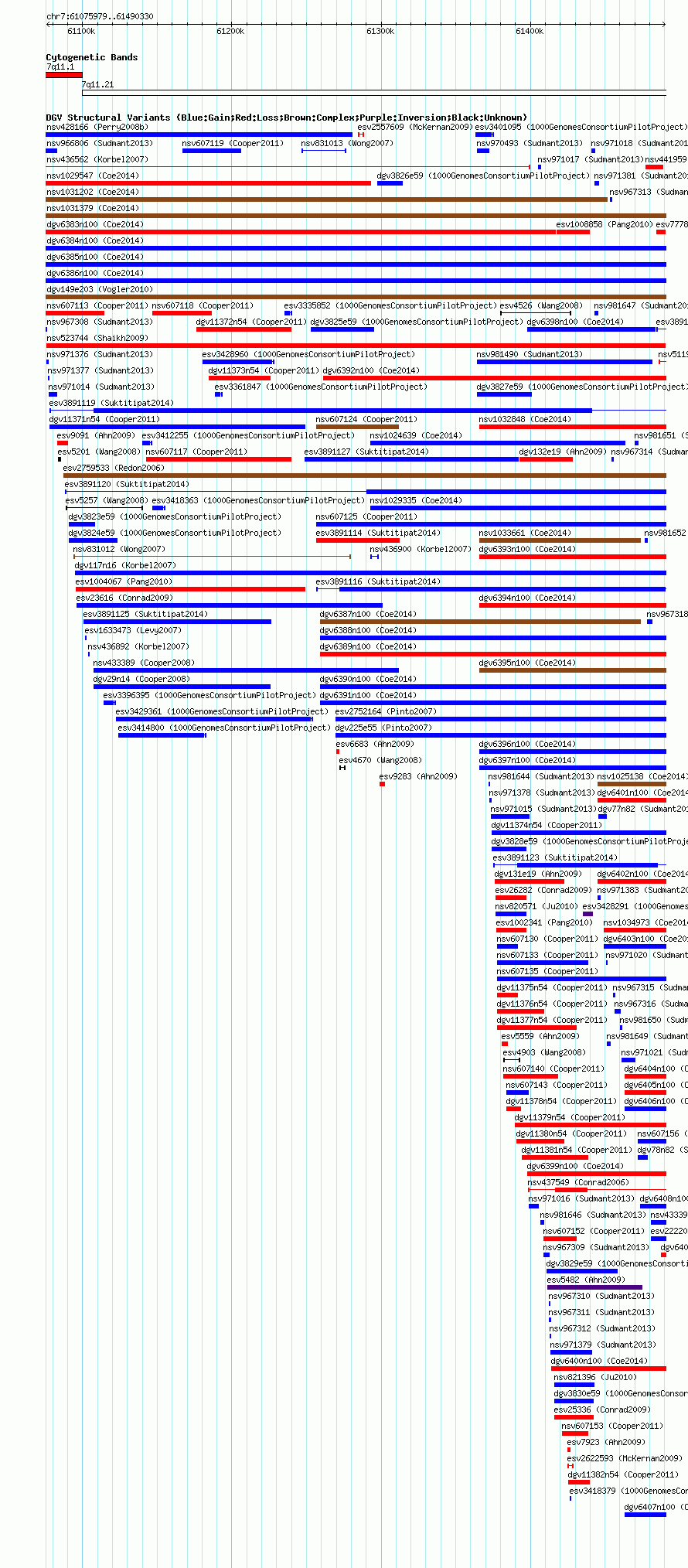The width and height of the screenshot is (688, 1568).
Task: Select the dgv149e203 (Vogler2010) variant label
Action: tap(100, 289)
